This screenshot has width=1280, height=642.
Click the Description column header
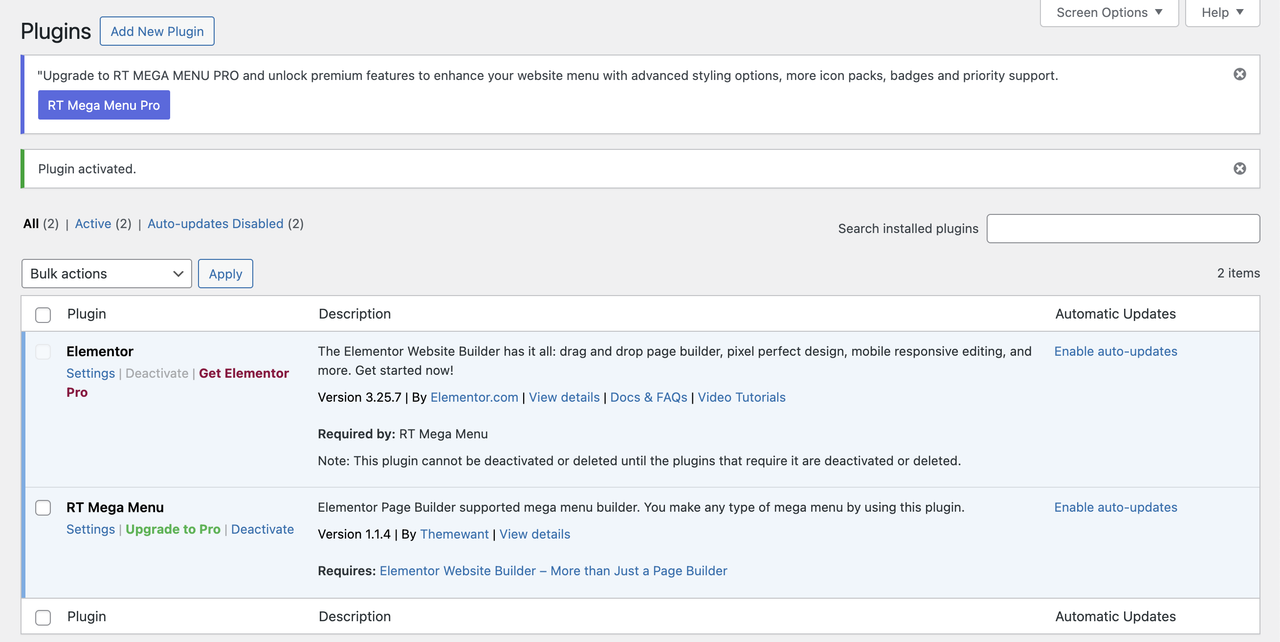tap(355, 314)
